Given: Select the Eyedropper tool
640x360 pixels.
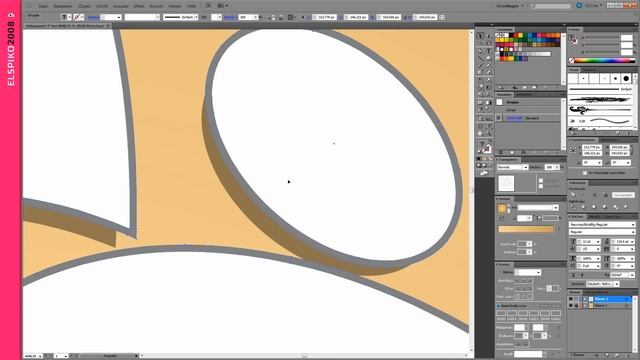Looking at the screenshot, I should pyautogui.click(x=480, y=110).
